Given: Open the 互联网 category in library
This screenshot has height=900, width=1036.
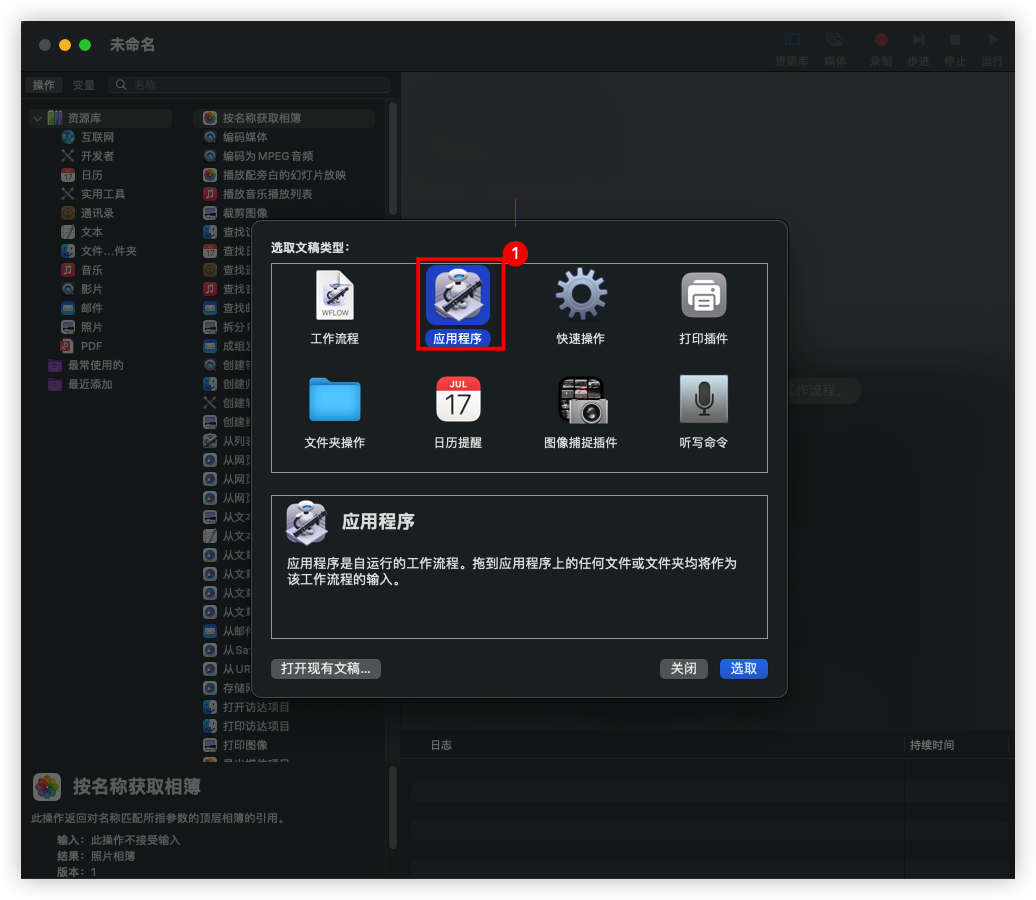Looking at the screenshot, I should coord(97,137).
